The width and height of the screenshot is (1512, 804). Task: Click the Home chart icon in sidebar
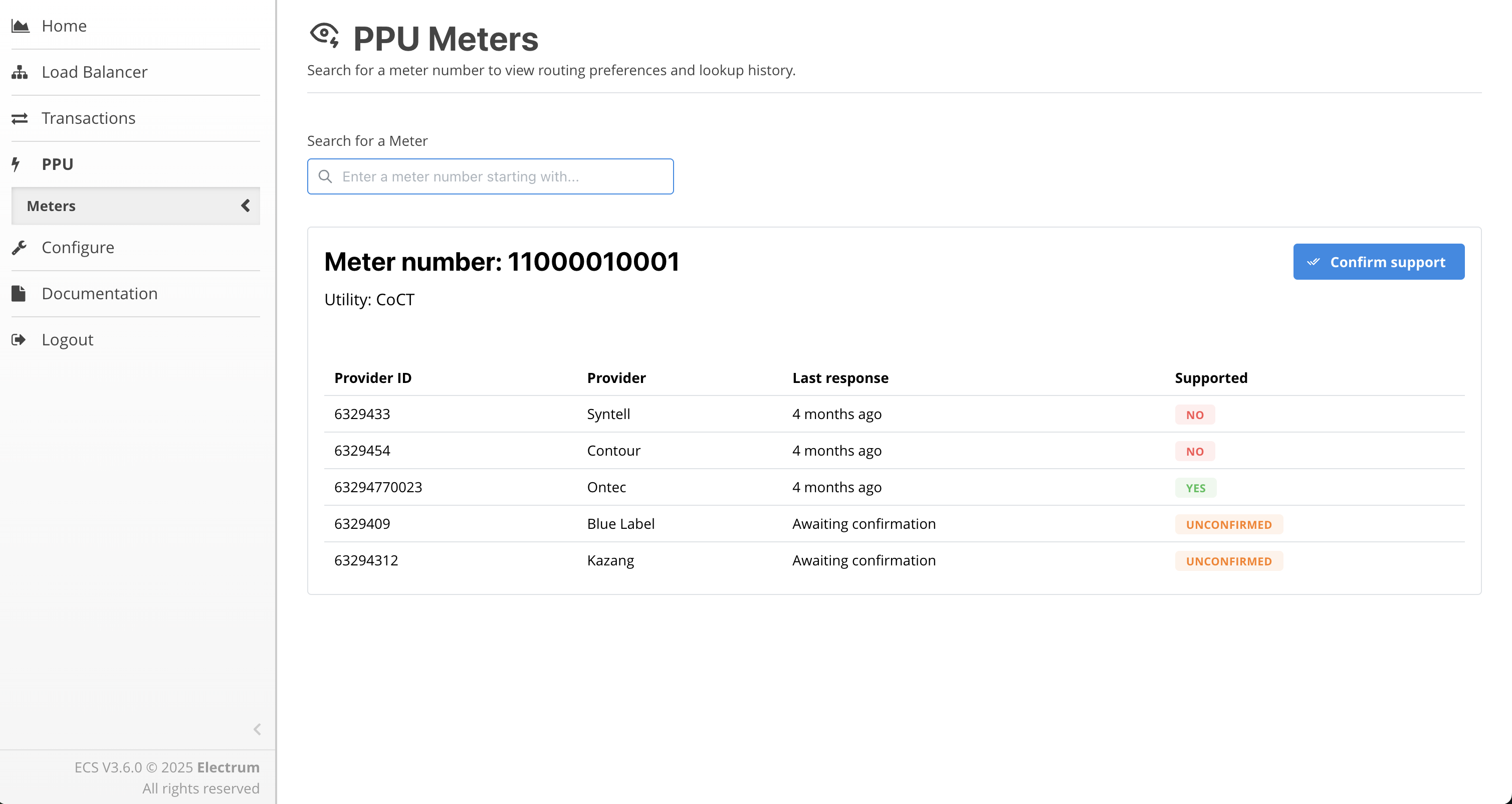20,26
